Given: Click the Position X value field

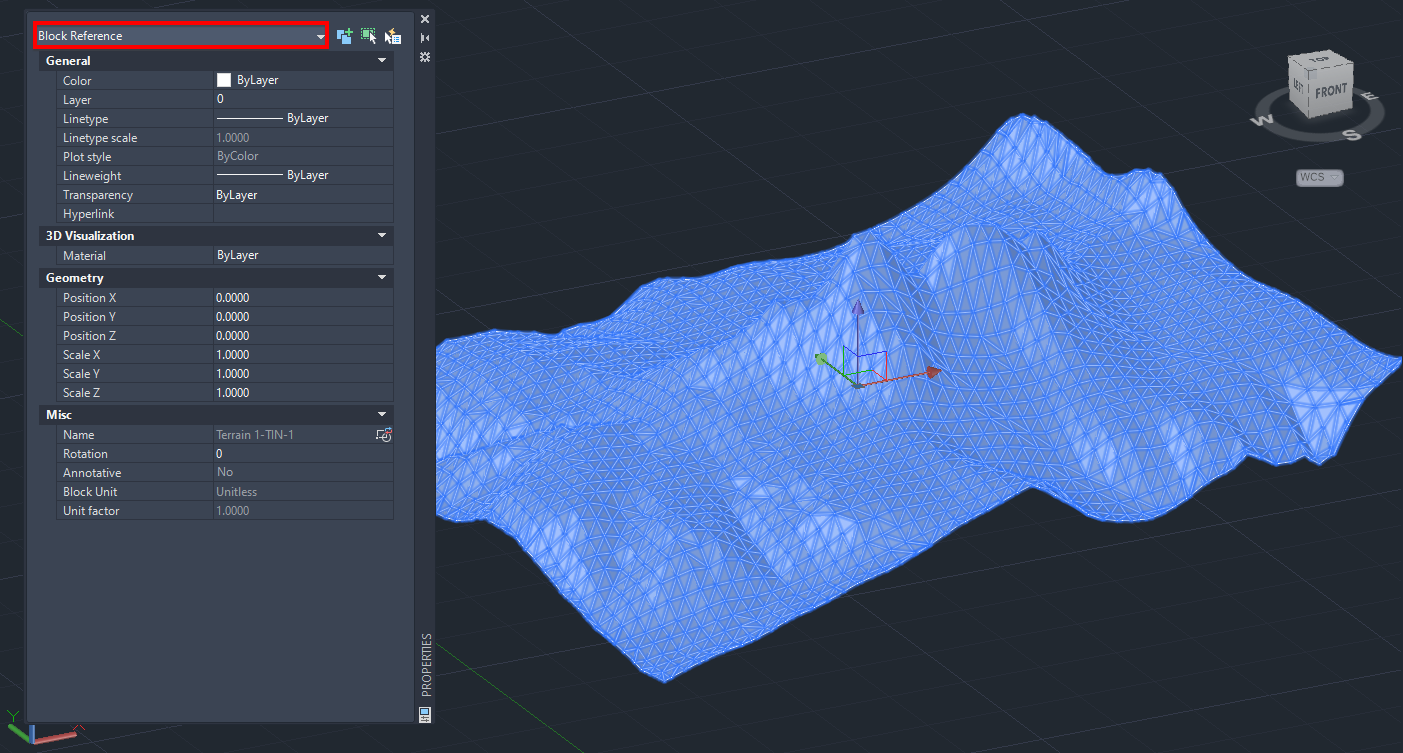Looking at the screenshot, I should (x=303, y=298).
